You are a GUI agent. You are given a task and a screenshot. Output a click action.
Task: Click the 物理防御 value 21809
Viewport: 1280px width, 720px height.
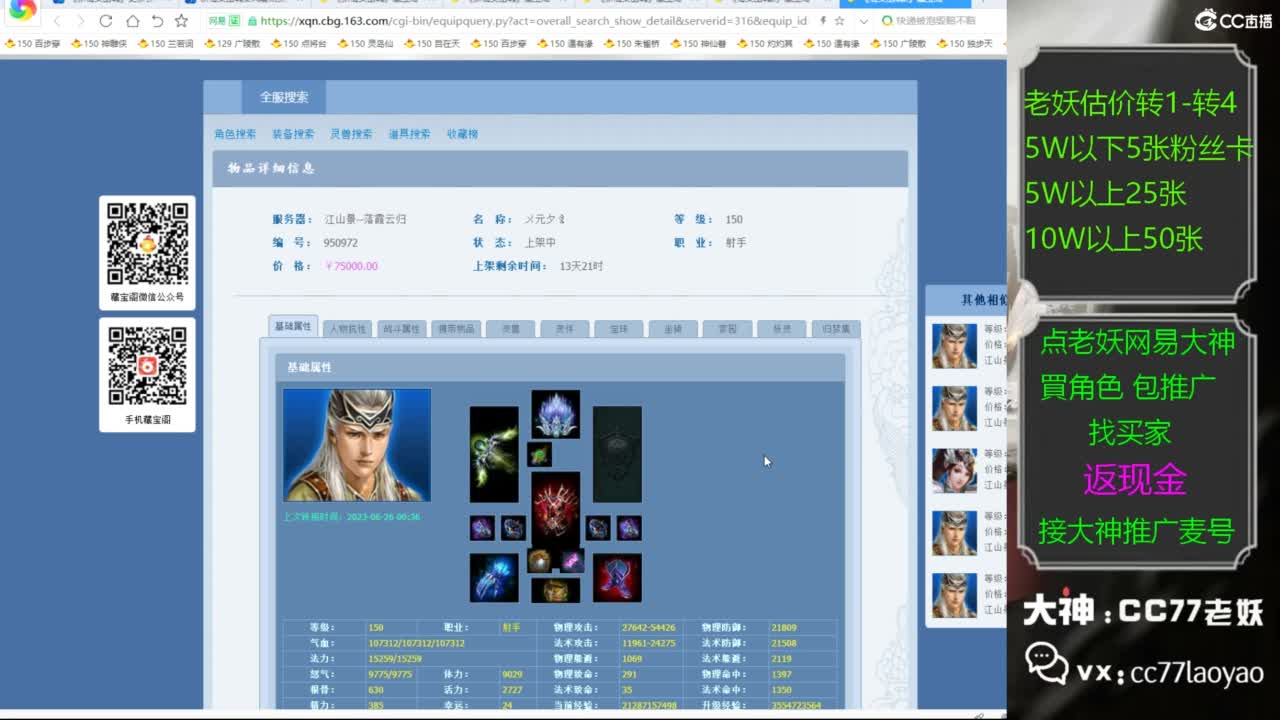click(x=784, y=628)
